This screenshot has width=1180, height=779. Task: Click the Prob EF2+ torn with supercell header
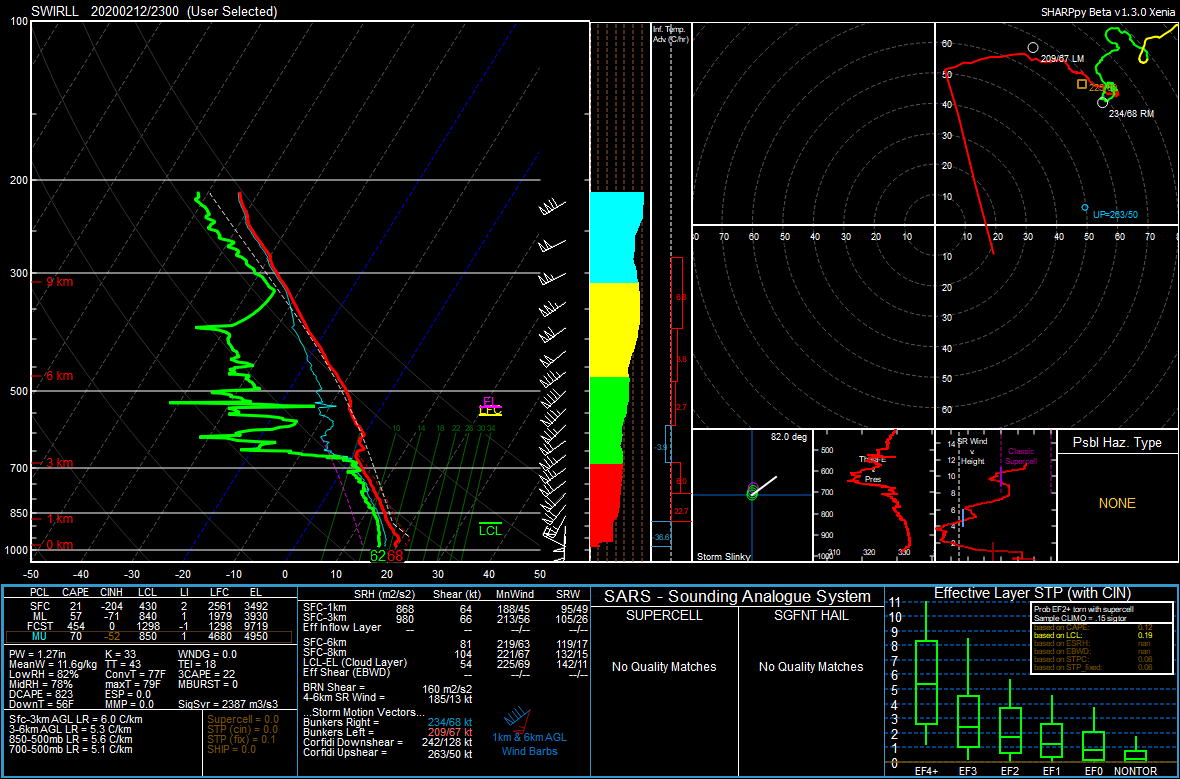pyautogui.click(x=1084, y=610)
